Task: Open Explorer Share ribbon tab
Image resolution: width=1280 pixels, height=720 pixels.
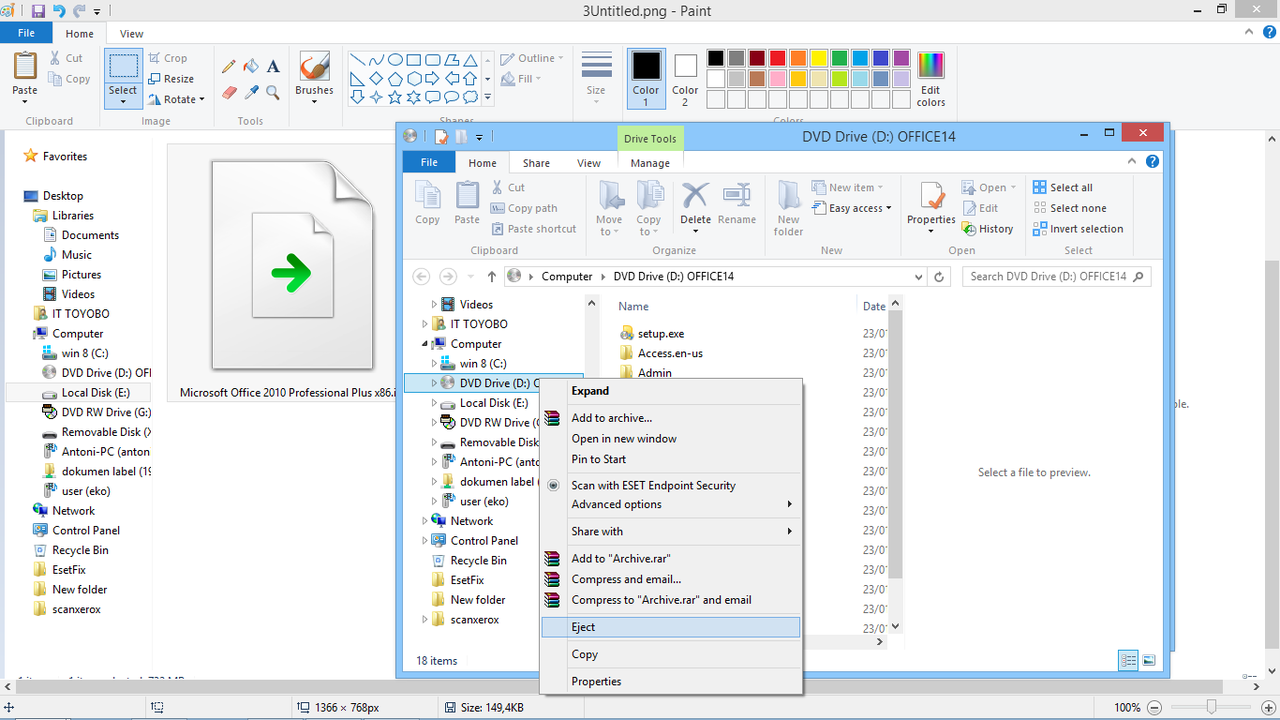Action: click(536, 163)
